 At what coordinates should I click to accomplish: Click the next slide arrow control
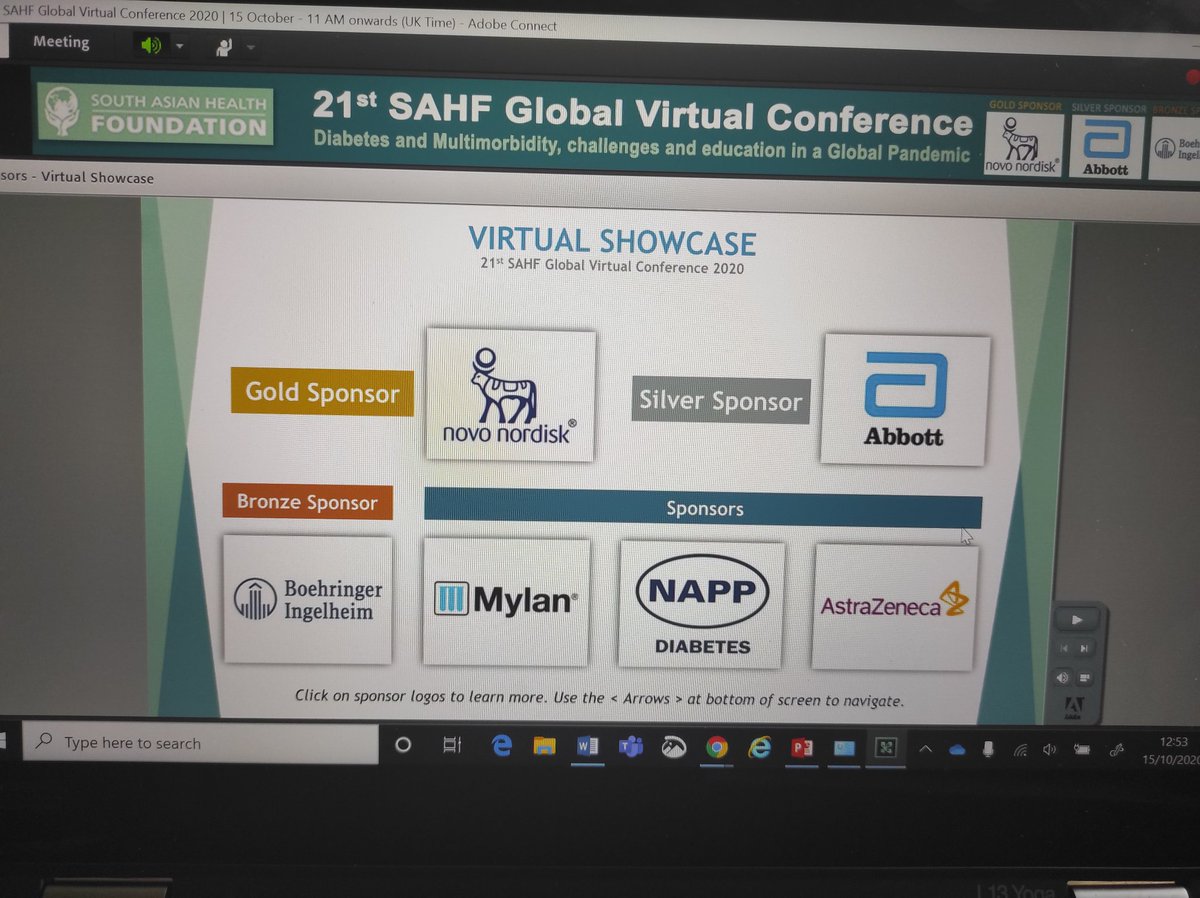click(1084, 648)
